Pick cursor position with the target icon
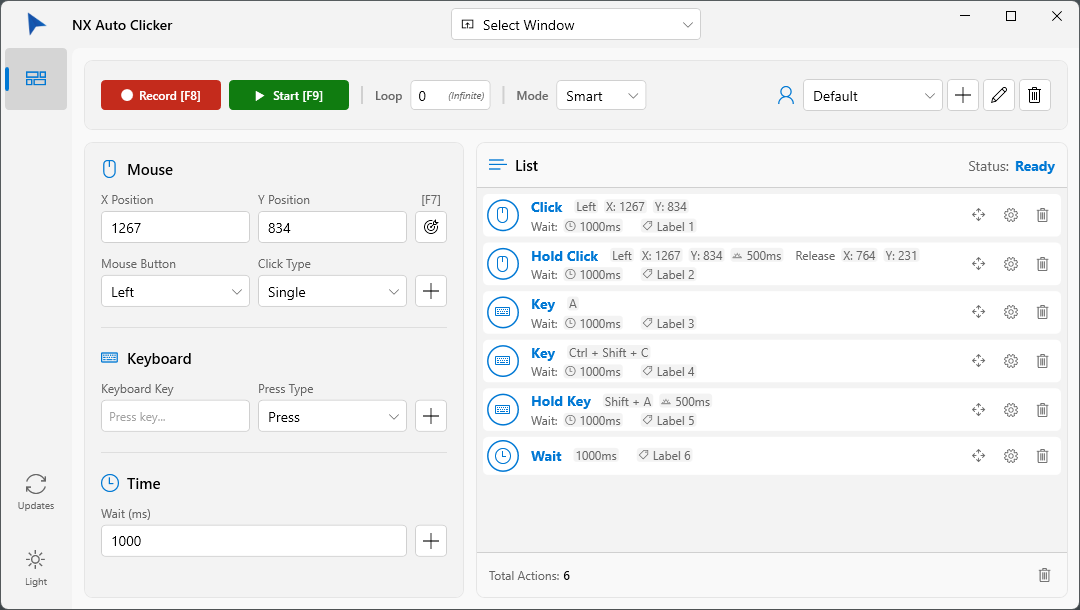Screen dimensions: 1080x610 point(431,227)
